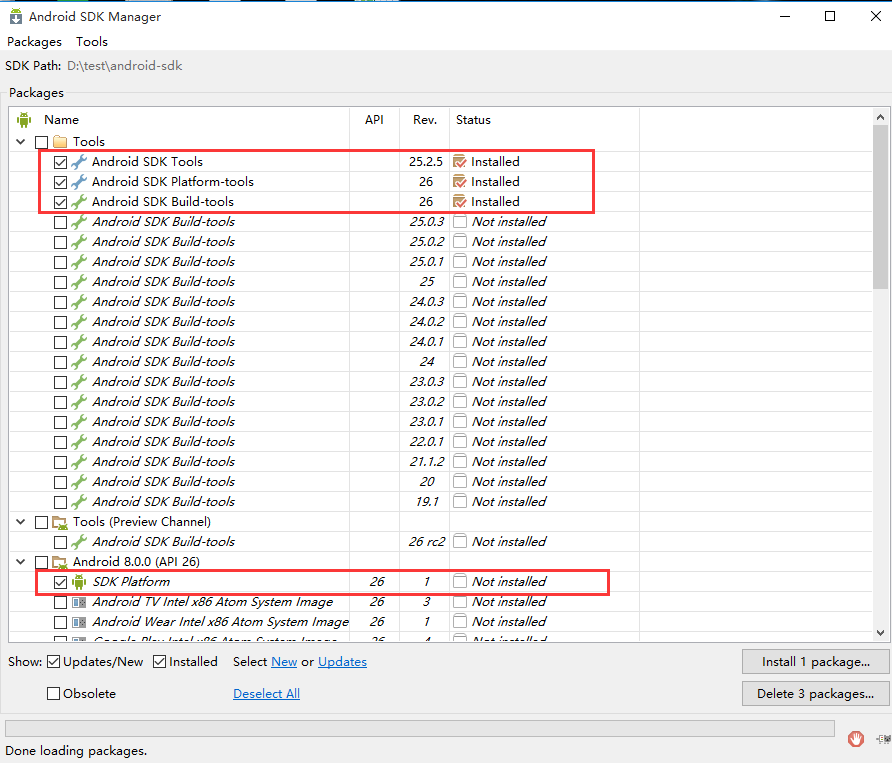Click the Rev. column header
Viewport: 892px width, 763px height.
pos(424,119)
